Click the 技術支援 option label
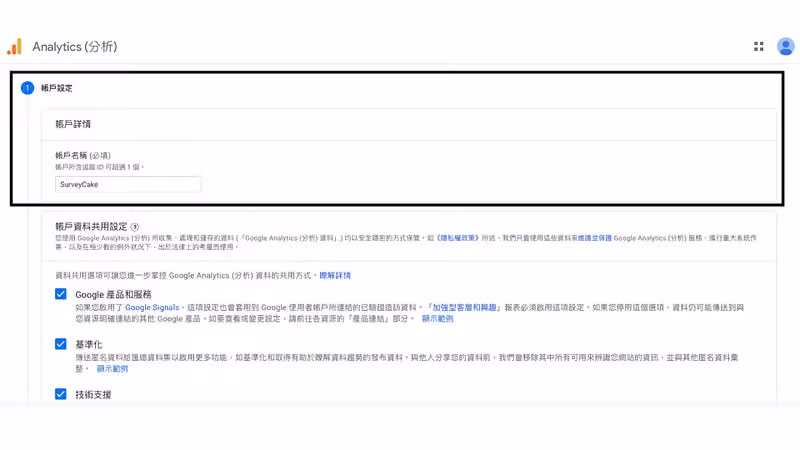 pyautogui.click(x=93, y=394)
